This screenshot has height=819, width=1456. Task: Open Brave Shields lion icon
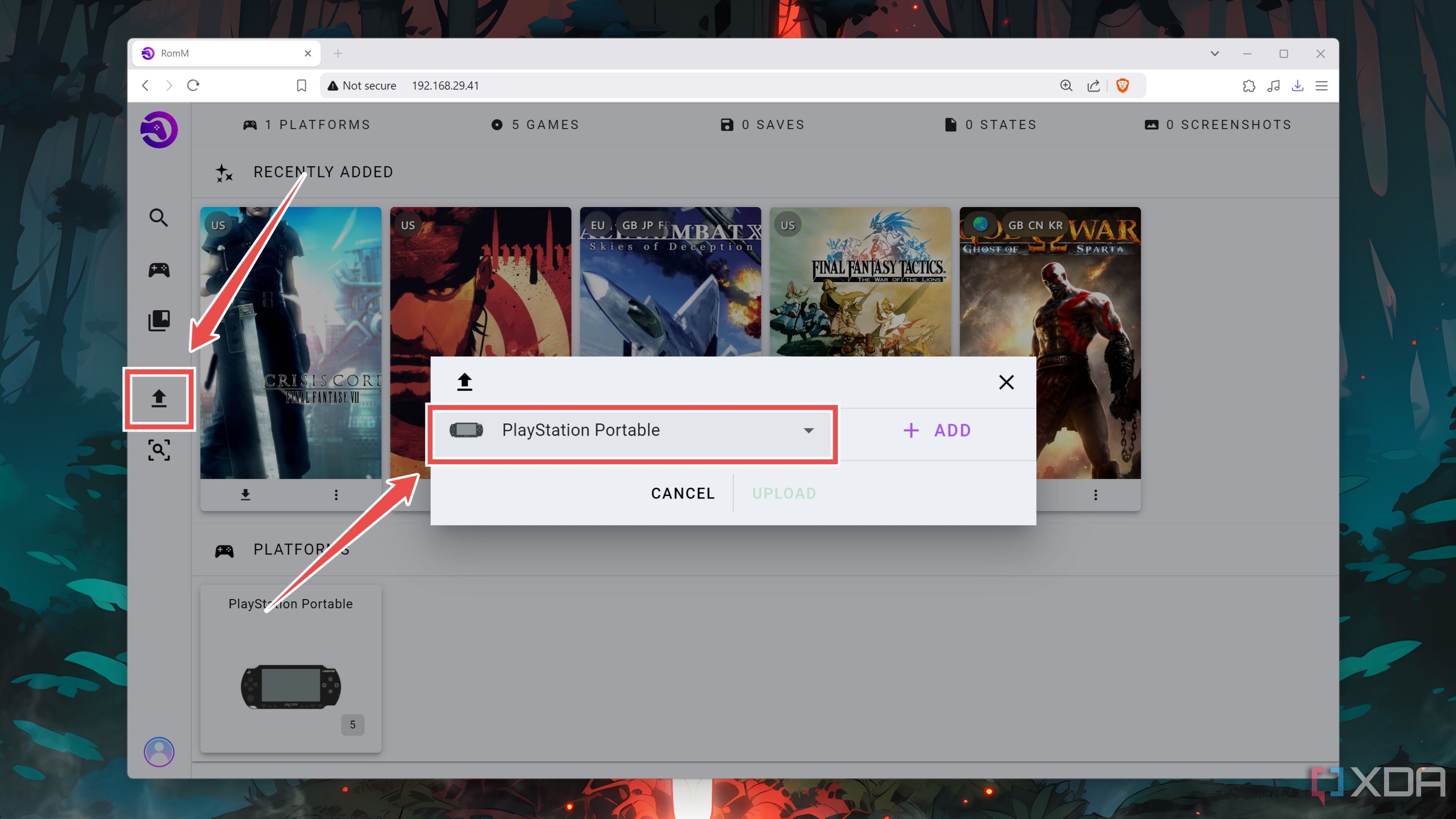point(1122,85)
